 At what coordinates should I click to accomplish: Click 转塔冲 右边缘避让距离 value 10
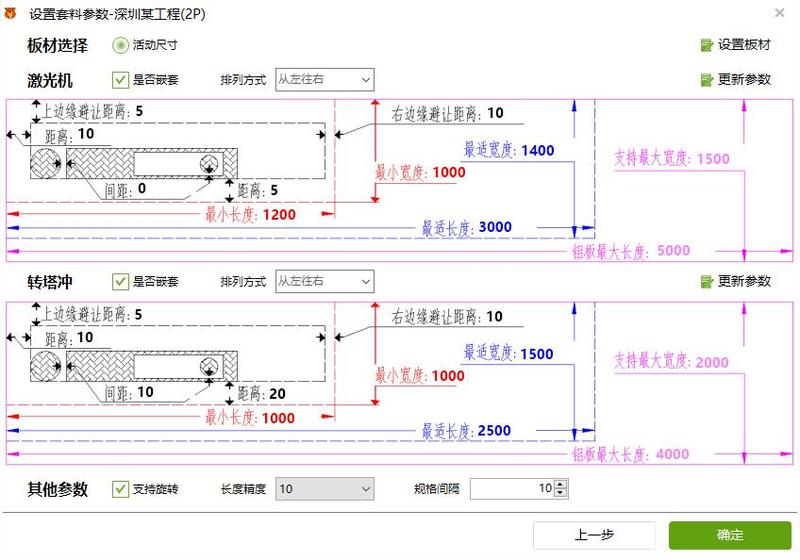coord(494,317)
